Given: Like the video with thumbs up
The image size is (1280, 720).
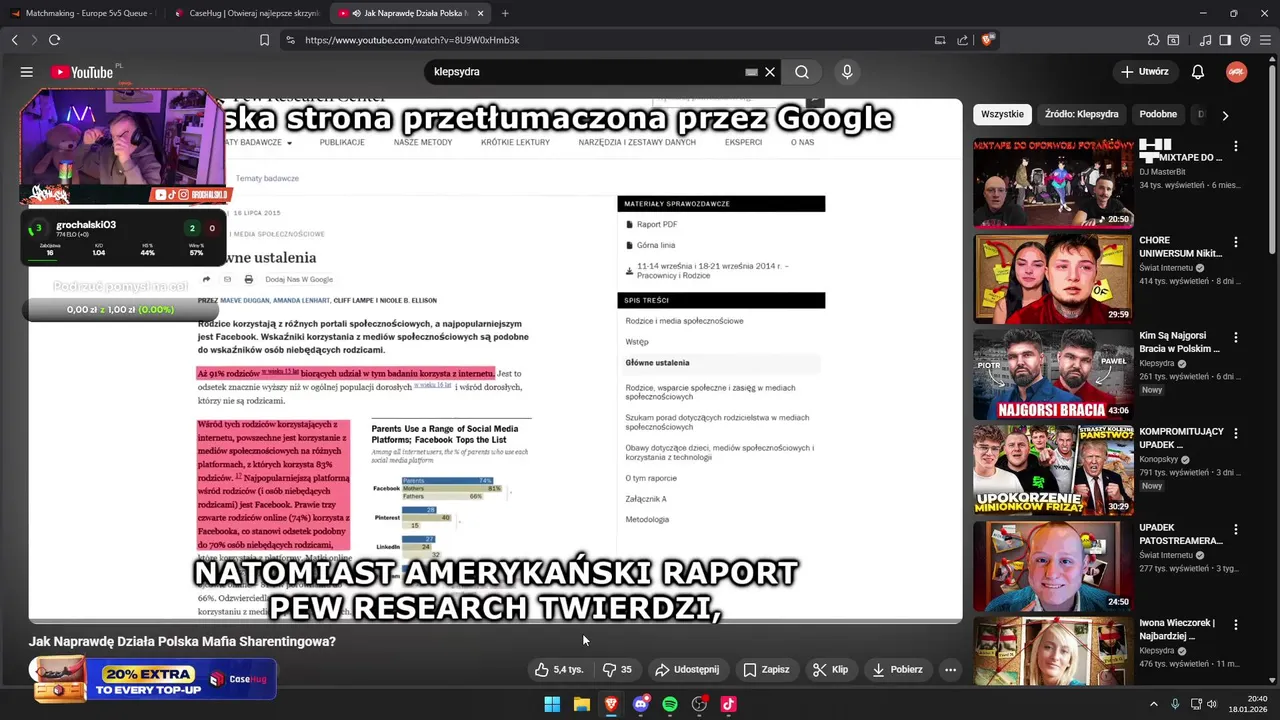Looking at the screenshot, I should pyautogui.click(x=559, y=669).
